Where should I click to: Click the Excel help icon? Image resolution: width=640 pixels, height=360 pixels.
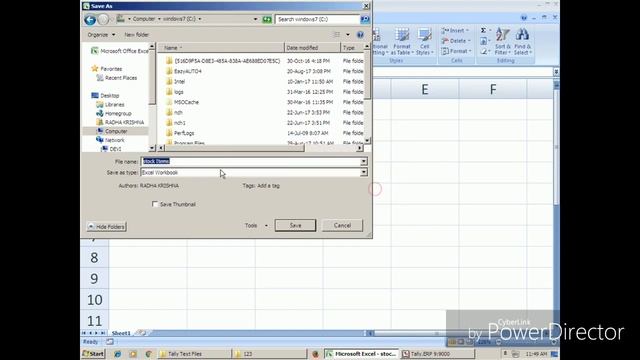click(x=524, y=18)
